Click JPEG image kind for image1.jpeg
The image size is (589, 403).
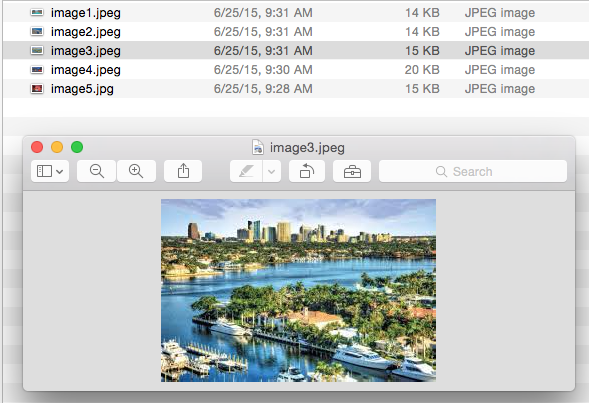pos(500,12)
